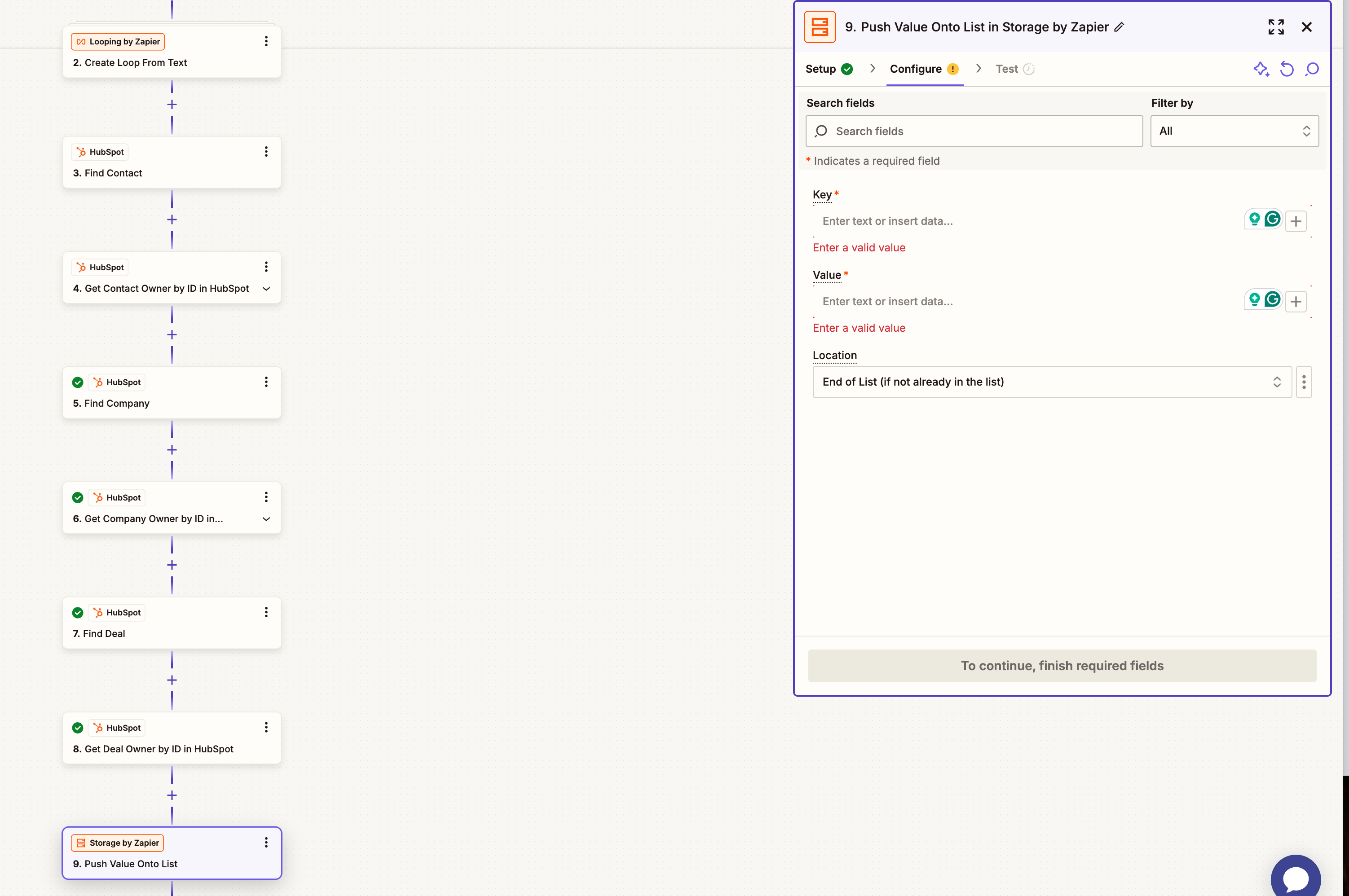Click the Storage by Zapier app icon in header
Viewport: 1349px width, 896px height.
[x=820, y=27]
